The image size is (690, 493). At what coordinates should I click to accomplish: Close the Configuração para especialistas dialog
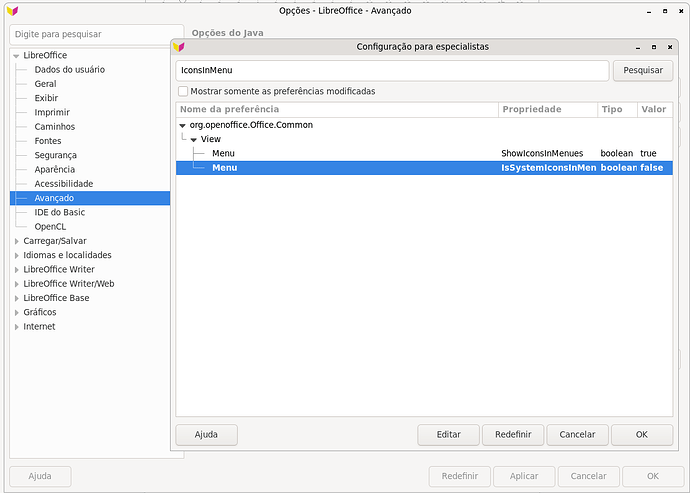670,47
